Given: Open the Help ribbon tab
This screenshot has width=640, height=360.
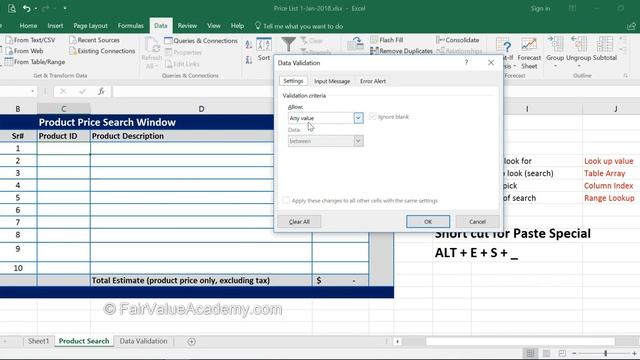Looking at the screenshot, I should click(x=237, y=26).
